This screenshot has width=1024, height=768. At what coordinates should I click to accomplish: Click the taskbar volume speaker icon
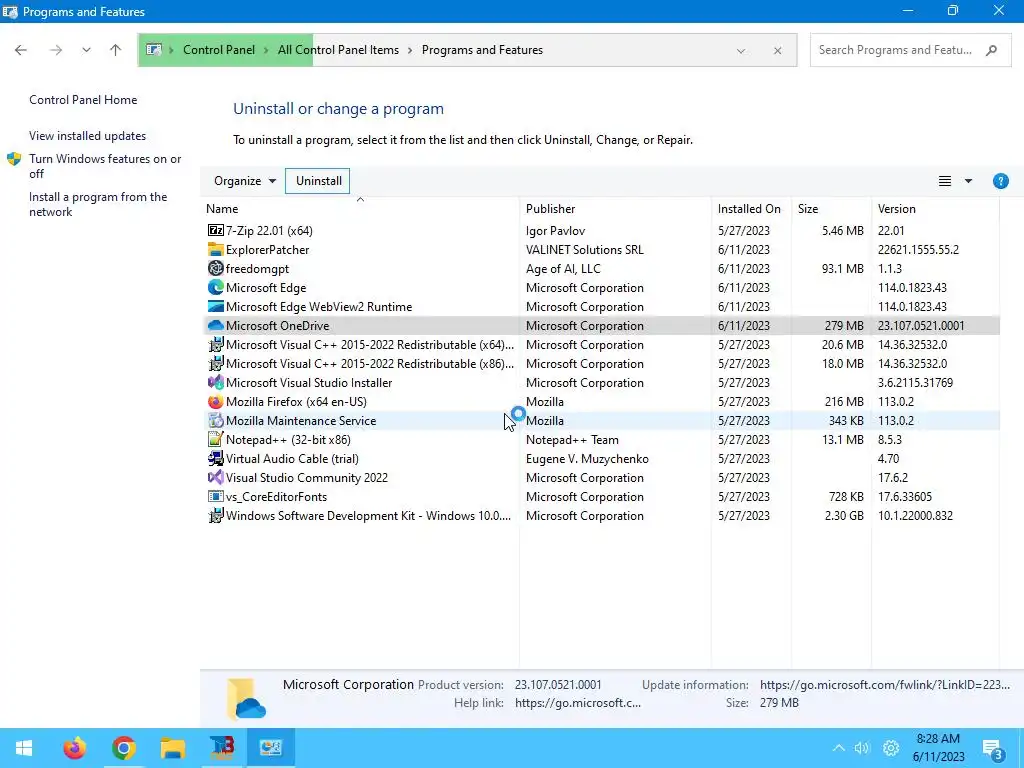[x=862, y=748]
